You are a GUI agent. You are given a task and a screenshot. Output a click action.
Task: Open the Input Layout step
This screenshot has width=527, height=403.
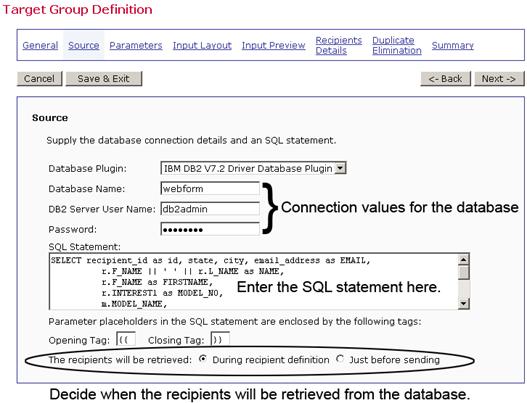[202, 45]
